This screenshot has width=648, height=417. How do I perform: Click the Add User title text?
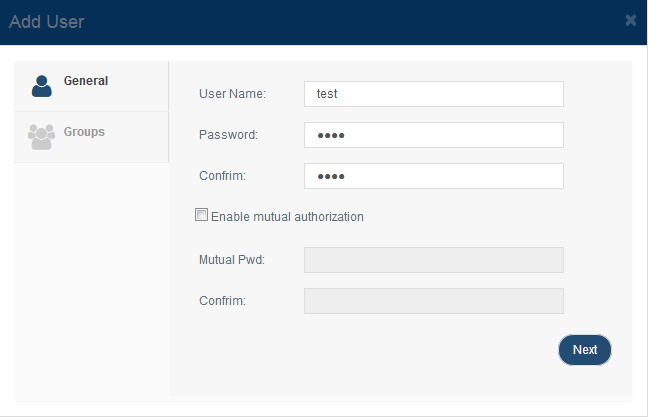(x=47, y=21)
